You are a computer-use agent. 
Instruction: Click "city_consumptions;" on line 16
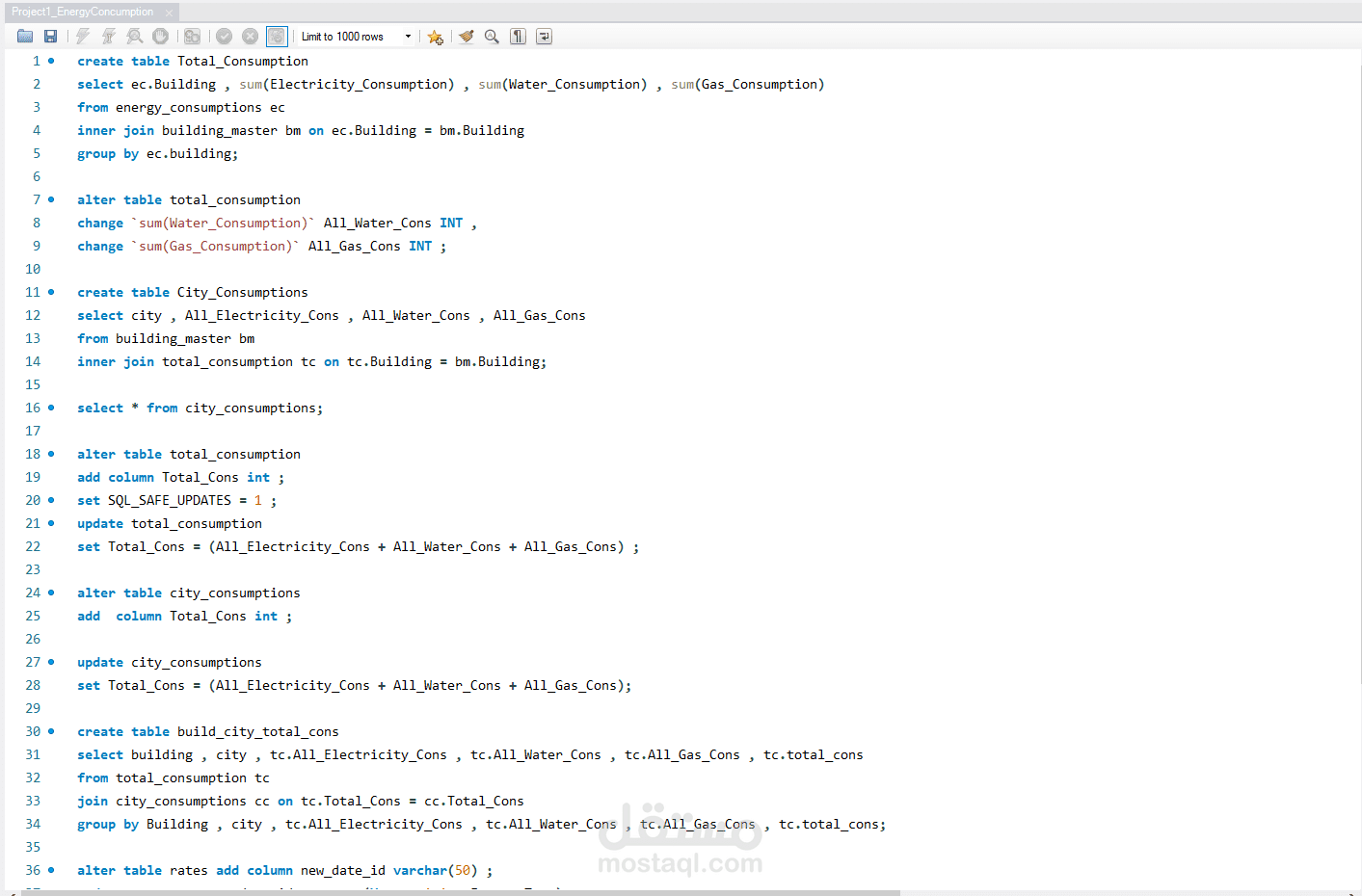(x=254, y=408)
